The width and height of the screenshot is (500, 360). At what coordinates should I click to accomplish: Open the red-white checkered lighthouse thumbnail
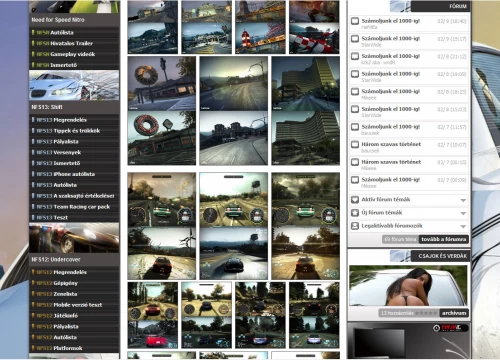260,27
